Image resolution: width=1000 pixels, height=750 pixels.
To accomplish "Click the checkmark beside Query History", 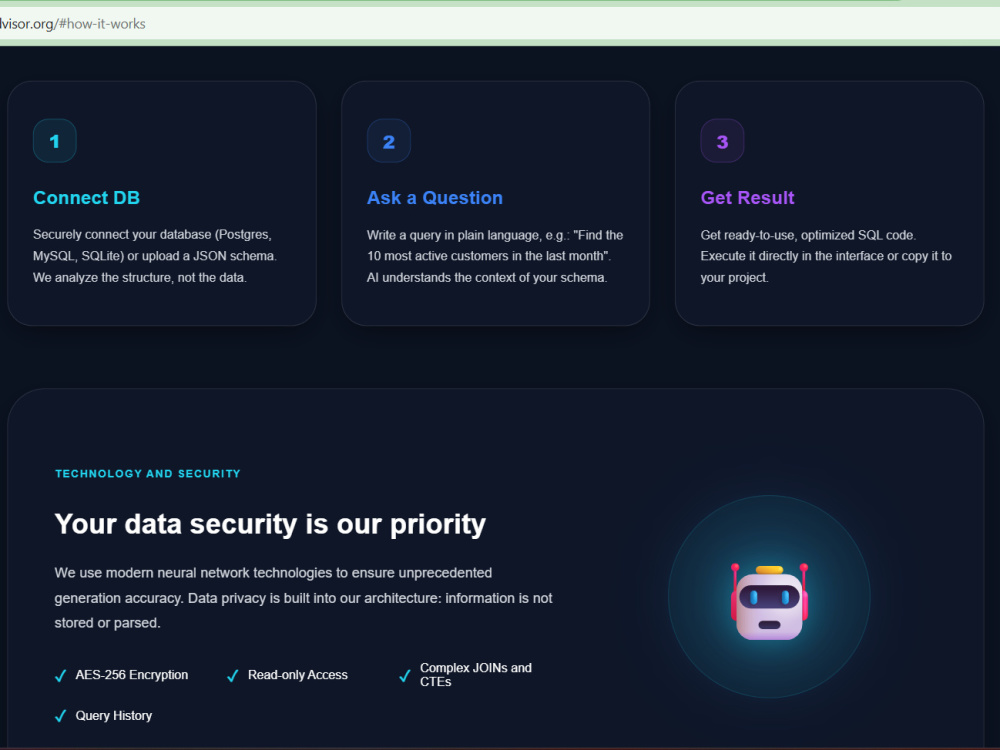I will click(61, 716).
